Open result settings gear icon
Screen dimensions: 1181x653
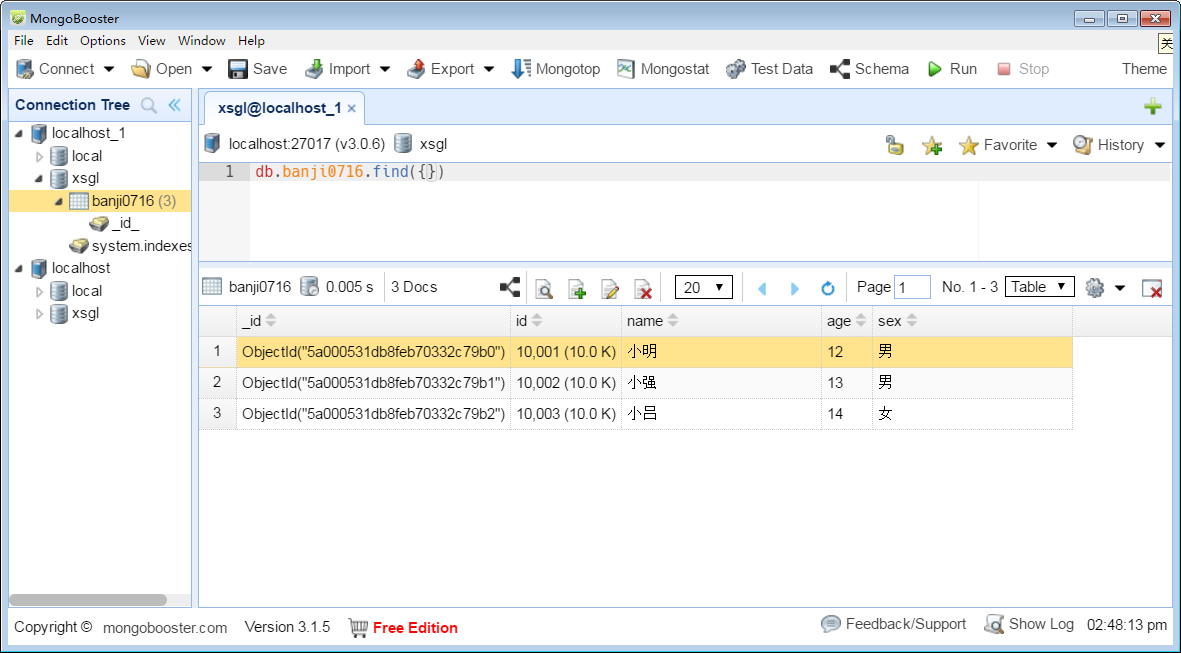click(x=1094, y=287)
